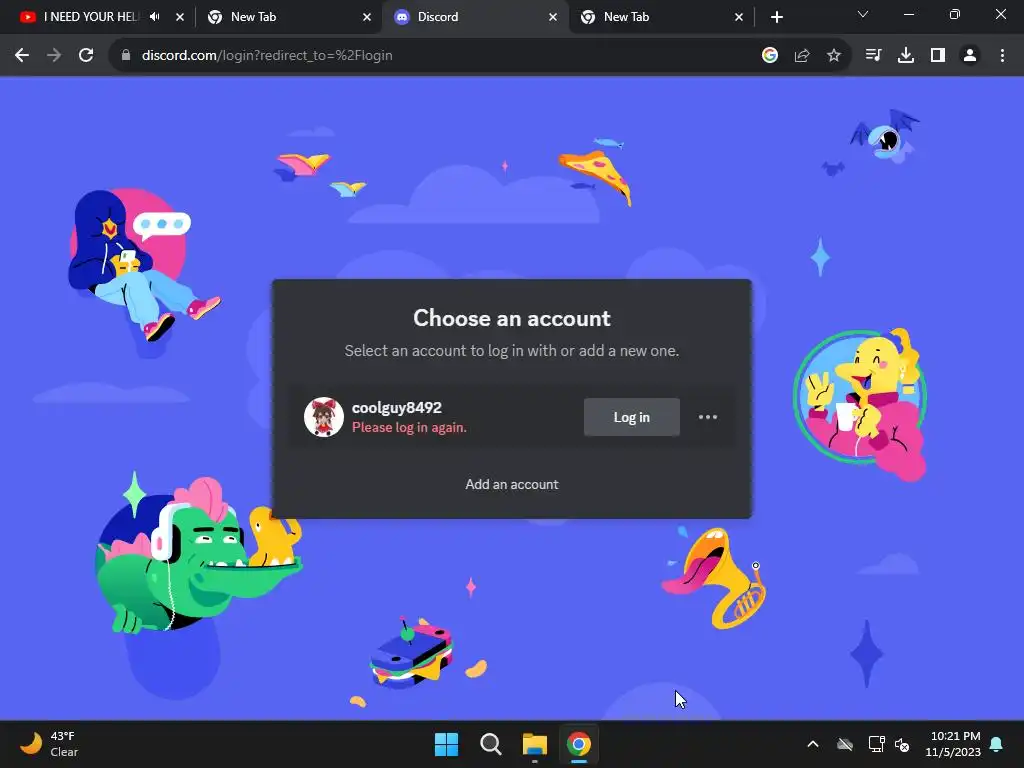Click the muted volume tray icon
1024x768 pixels.
click(x=902, y=744)
